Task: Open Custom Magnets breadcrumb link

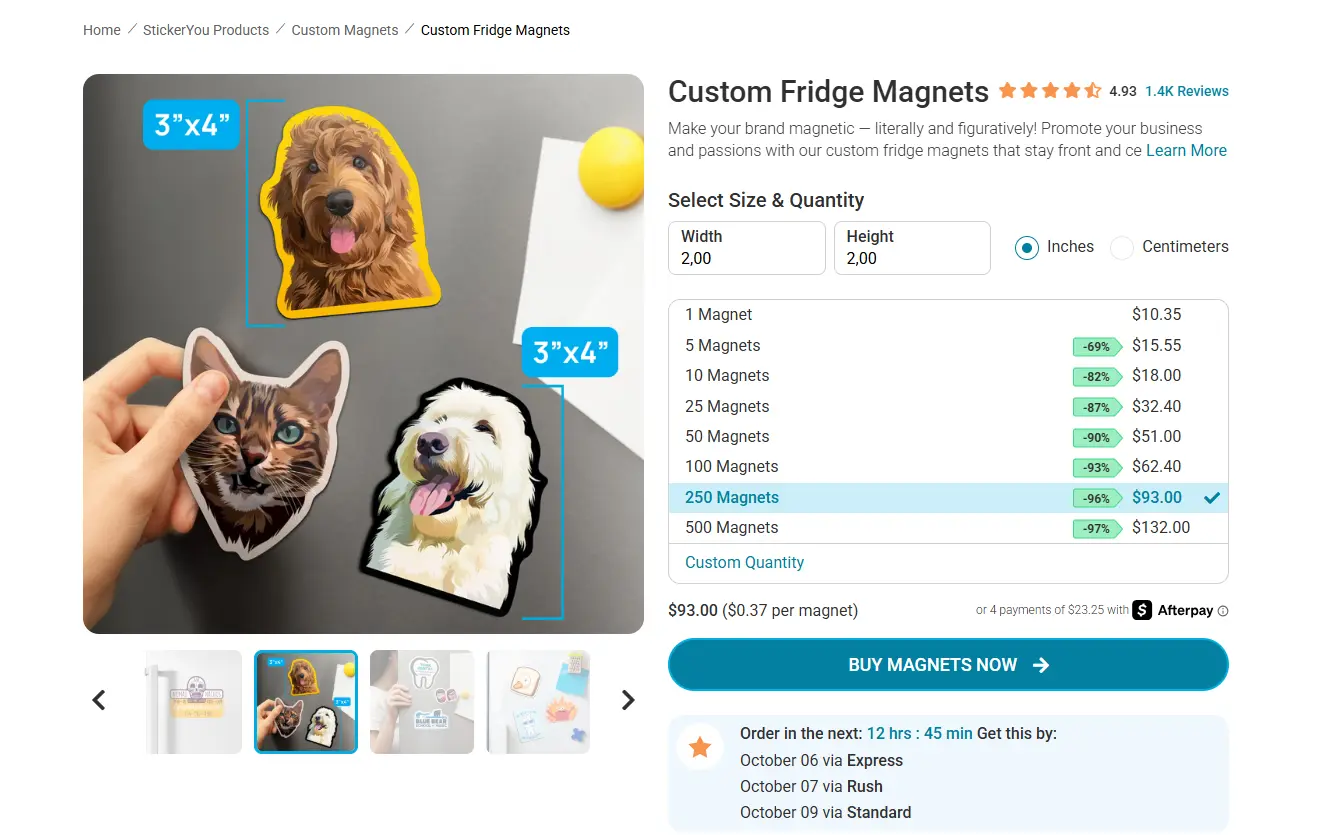Action: 345,30
